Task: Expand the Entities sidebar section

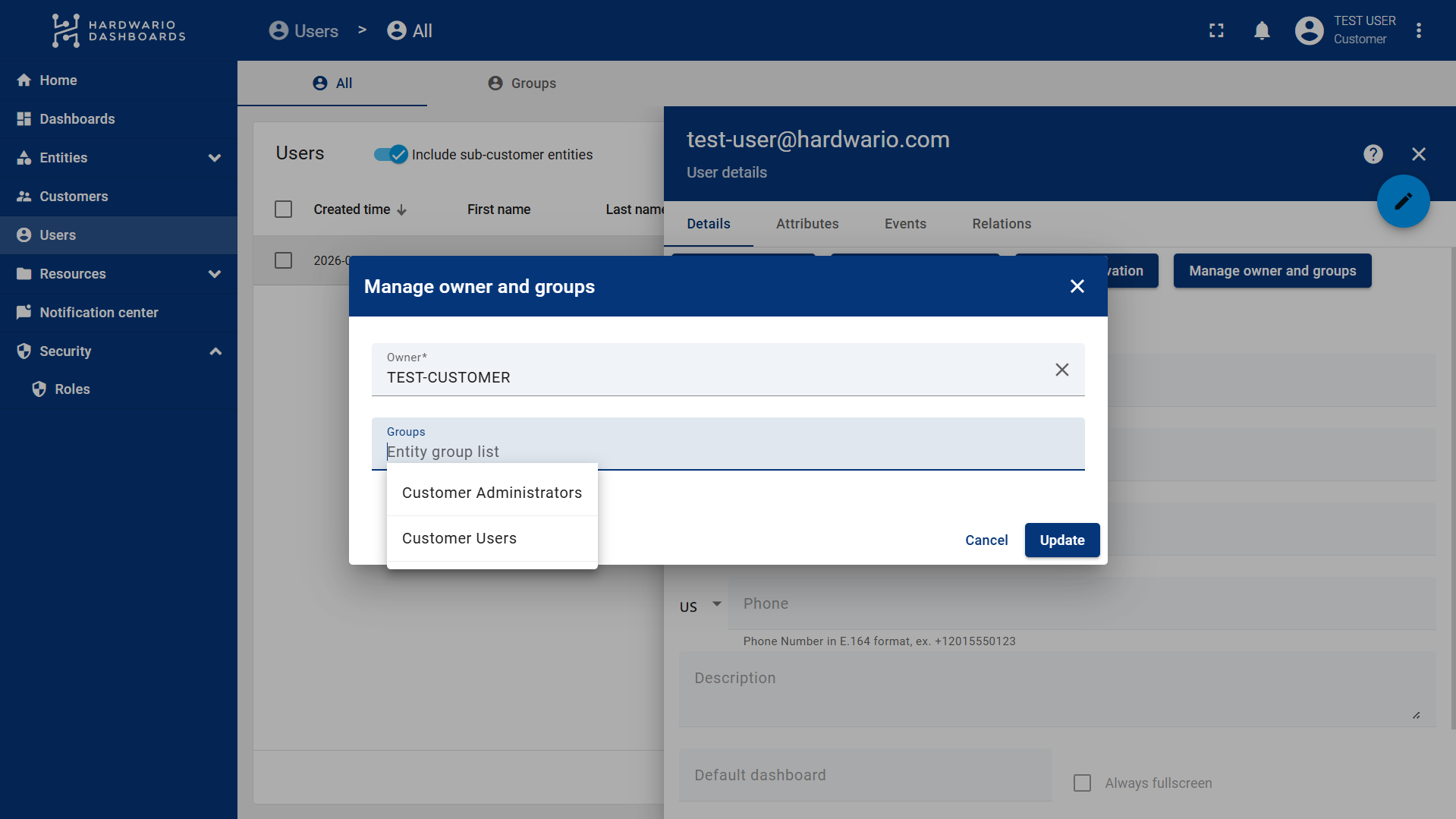Action: pyautogui.click(x=215, y=158)
